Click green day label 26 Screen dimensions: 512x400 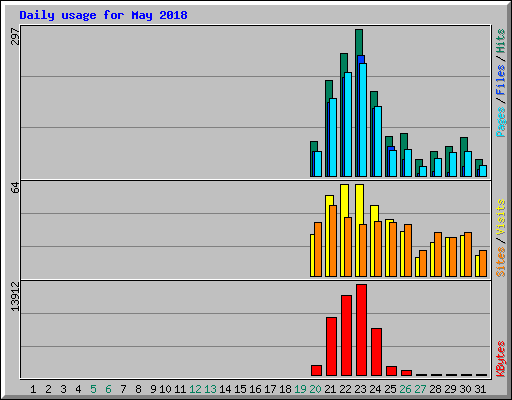(x=405, y=389)
